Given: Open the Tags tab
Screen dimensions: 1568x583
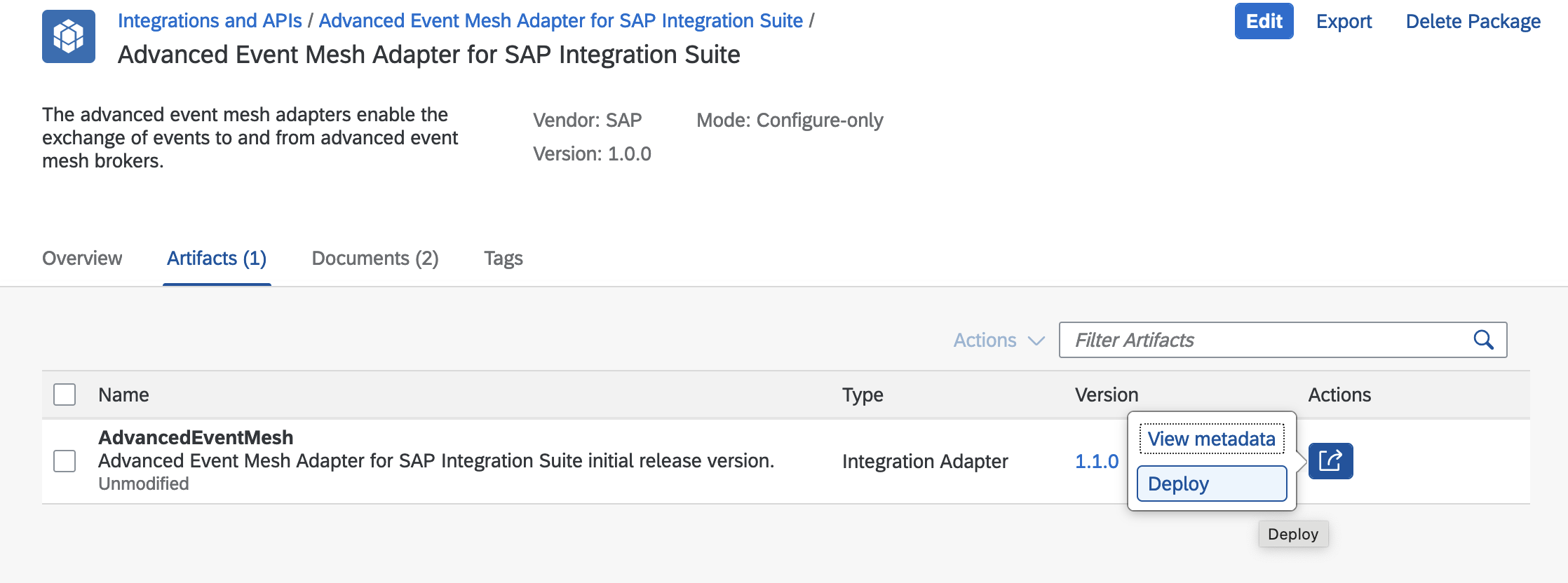Looking at the screenshot, I should 503,259.
